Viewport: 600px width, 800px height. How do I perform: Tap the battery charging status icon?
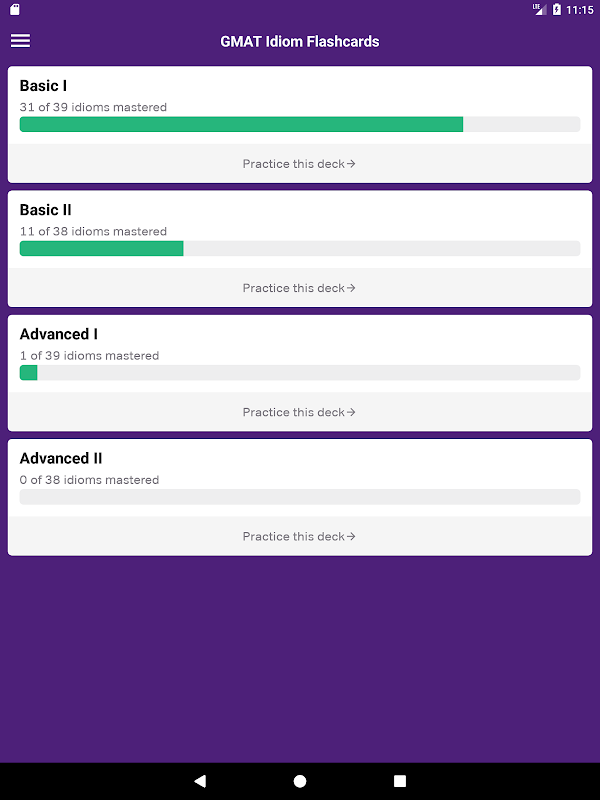[x=557, y=9]
